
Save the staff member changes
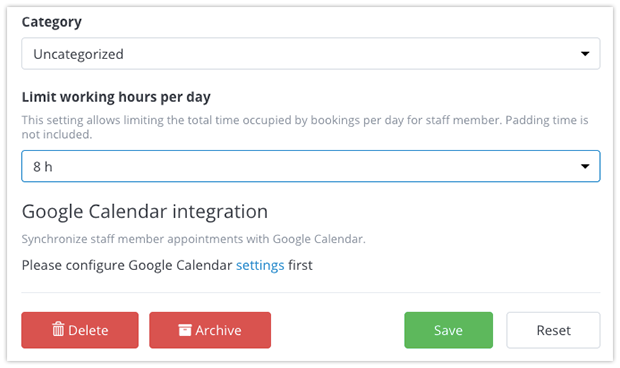click(x=448, y=330)
